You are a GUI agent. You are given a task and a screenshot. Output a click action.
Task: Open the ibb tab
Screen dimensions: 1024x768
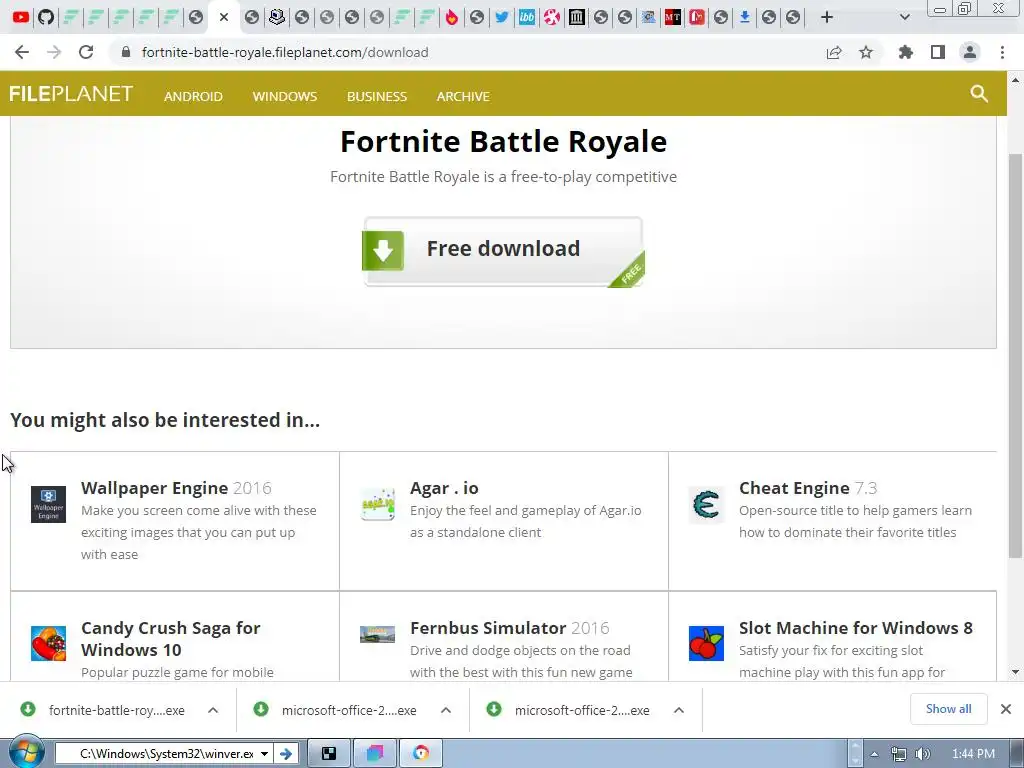[x=526, y=17]
